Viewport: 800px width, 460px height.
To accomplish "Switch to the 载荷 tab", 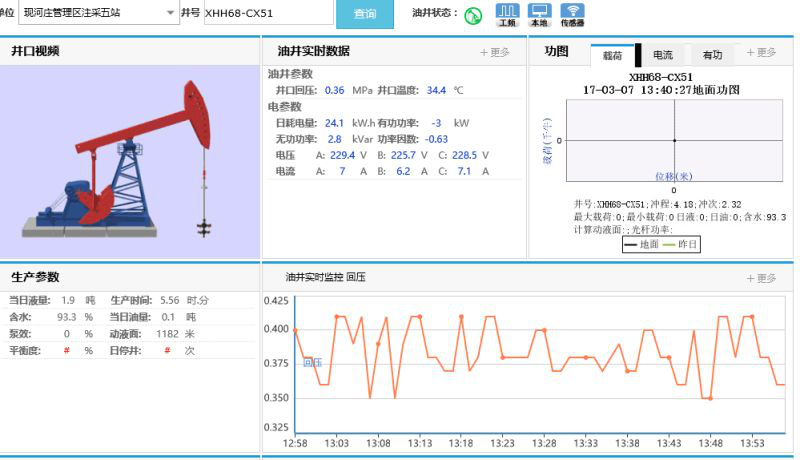I will [x=612, y=55].
